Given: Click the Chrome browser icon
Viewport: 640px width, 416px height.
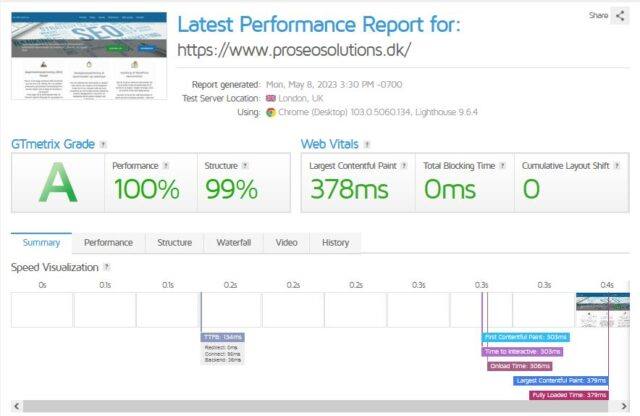Looking at the screenshot, I should (271, 112).
